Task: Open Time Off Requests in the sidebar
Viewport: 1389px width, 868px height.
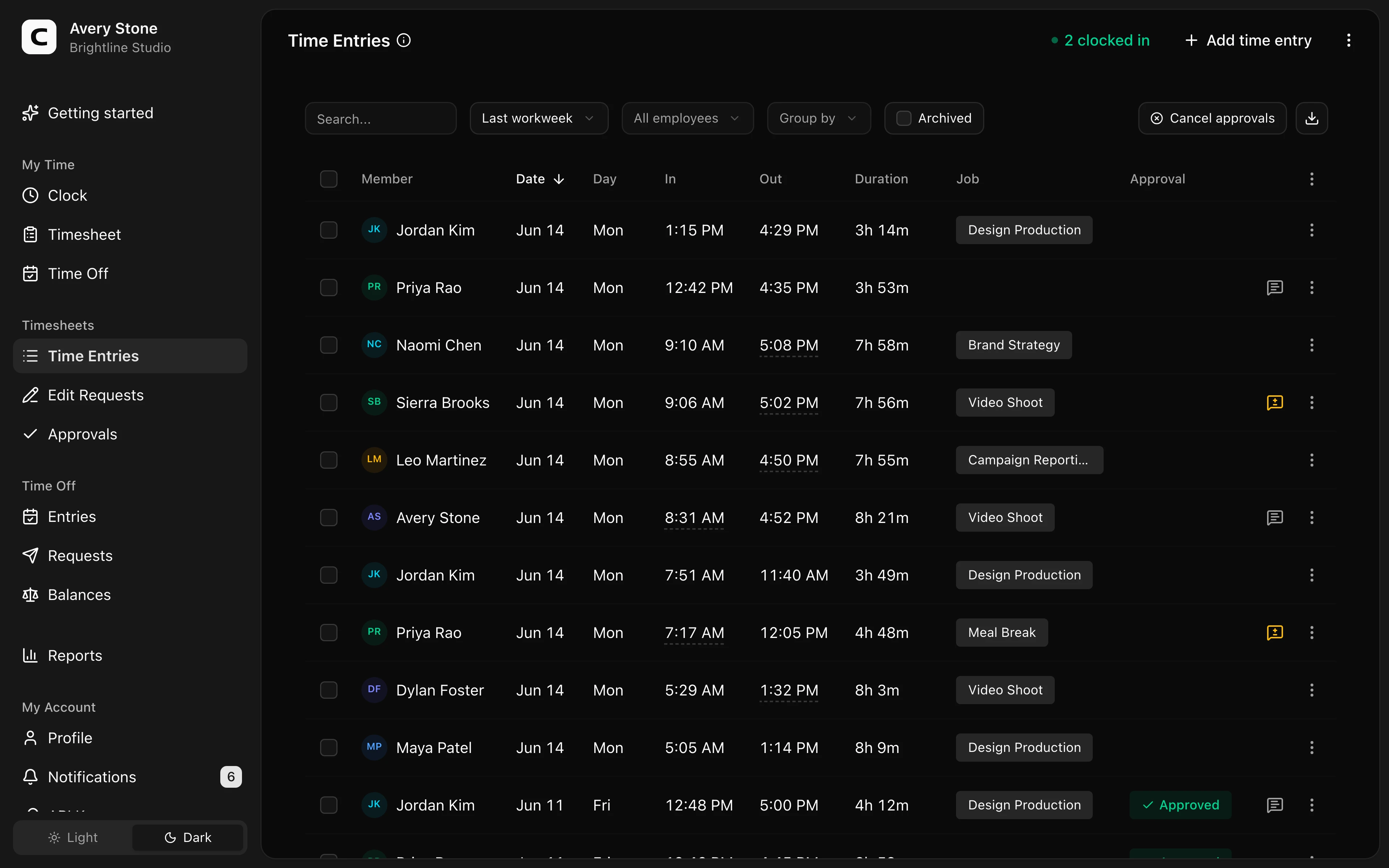Action: [130, 556]
